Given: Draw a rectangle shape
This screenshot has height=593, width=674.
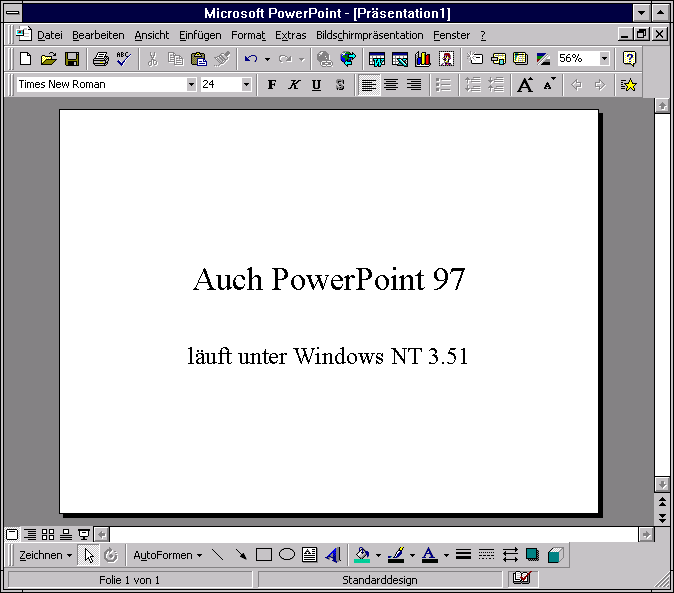Looking at the screenshot, I should pos(263,555).
